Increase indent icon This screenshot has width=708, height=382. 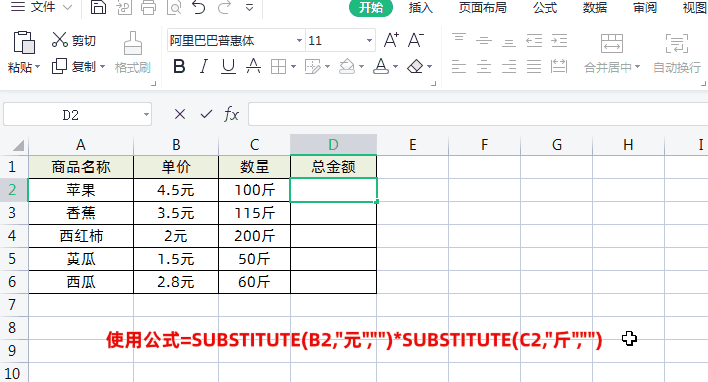(559, 41)
